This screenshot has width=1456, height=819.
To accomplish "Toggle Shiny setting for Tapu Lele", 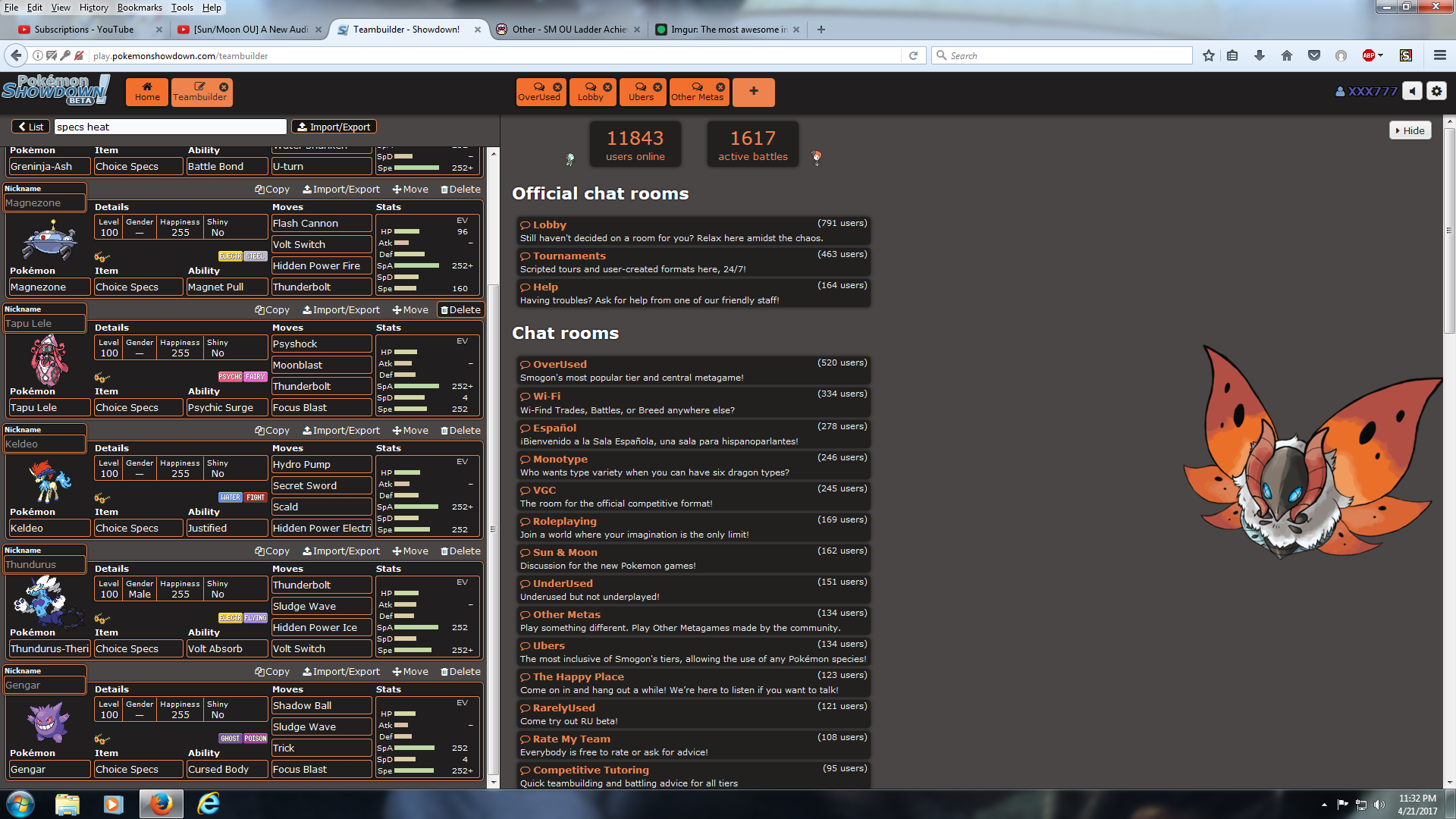I will point(218,348).
